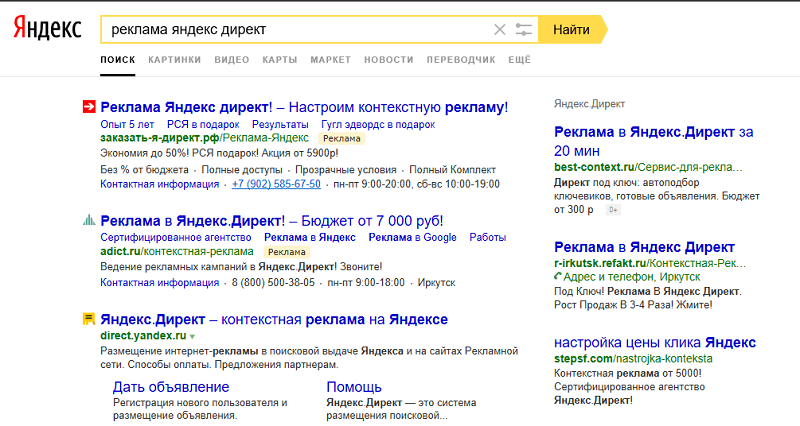Click Работы sitelink

[x=488, y=237]
